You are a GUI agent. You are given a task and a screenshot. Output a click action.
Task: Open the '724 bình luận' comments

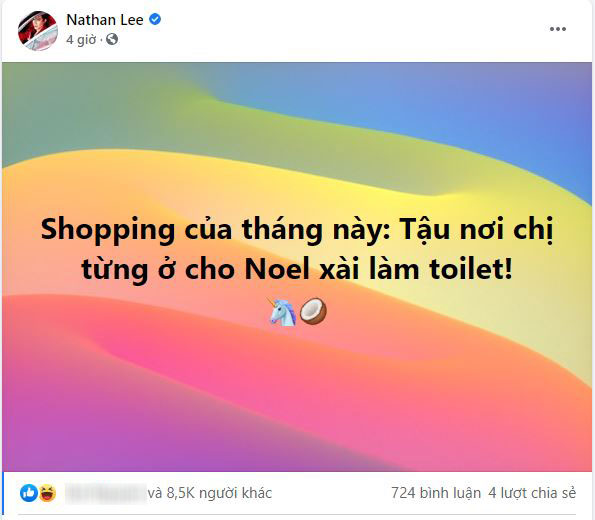point(436,493)
